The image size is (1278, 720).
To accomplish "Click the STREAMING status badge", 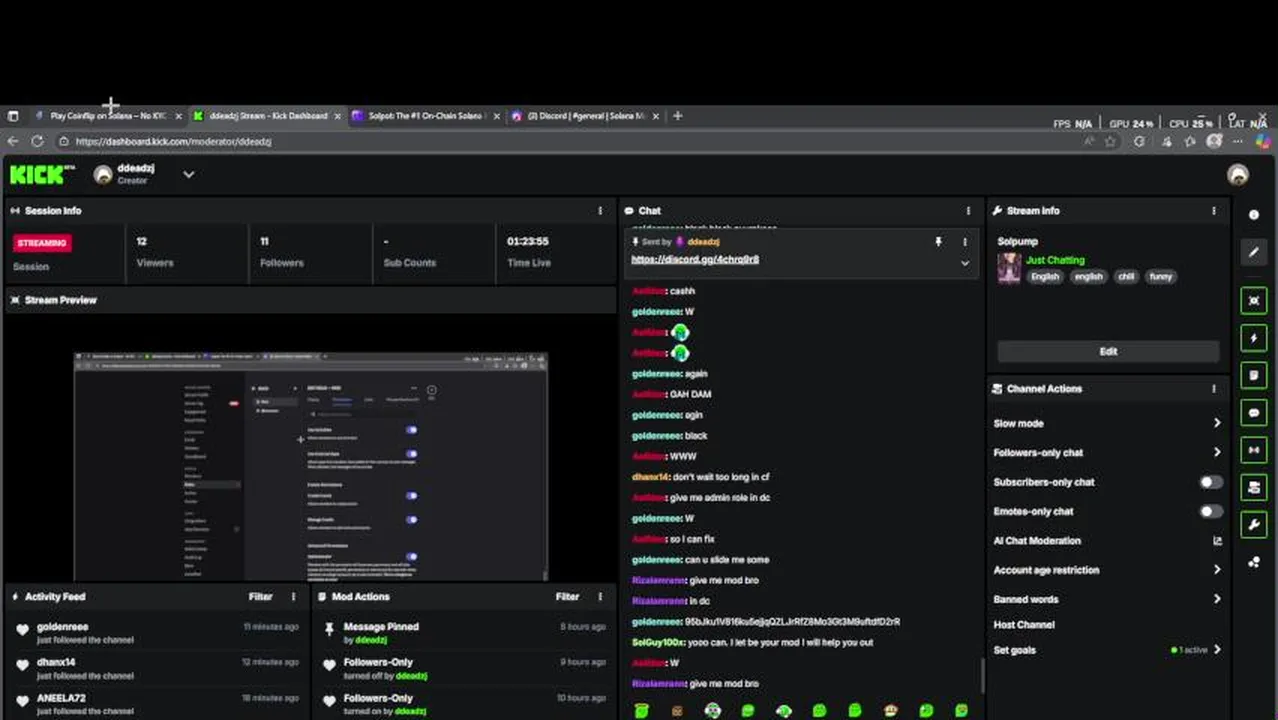I will 42,243.
